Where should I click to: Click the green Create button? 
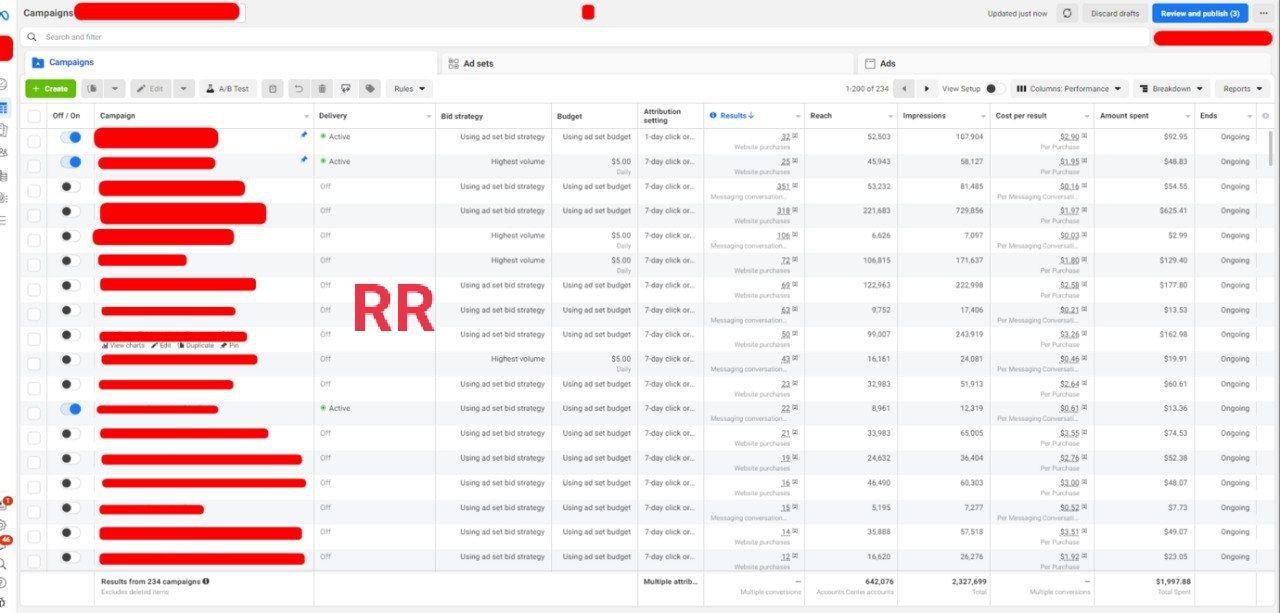(50, 89)
